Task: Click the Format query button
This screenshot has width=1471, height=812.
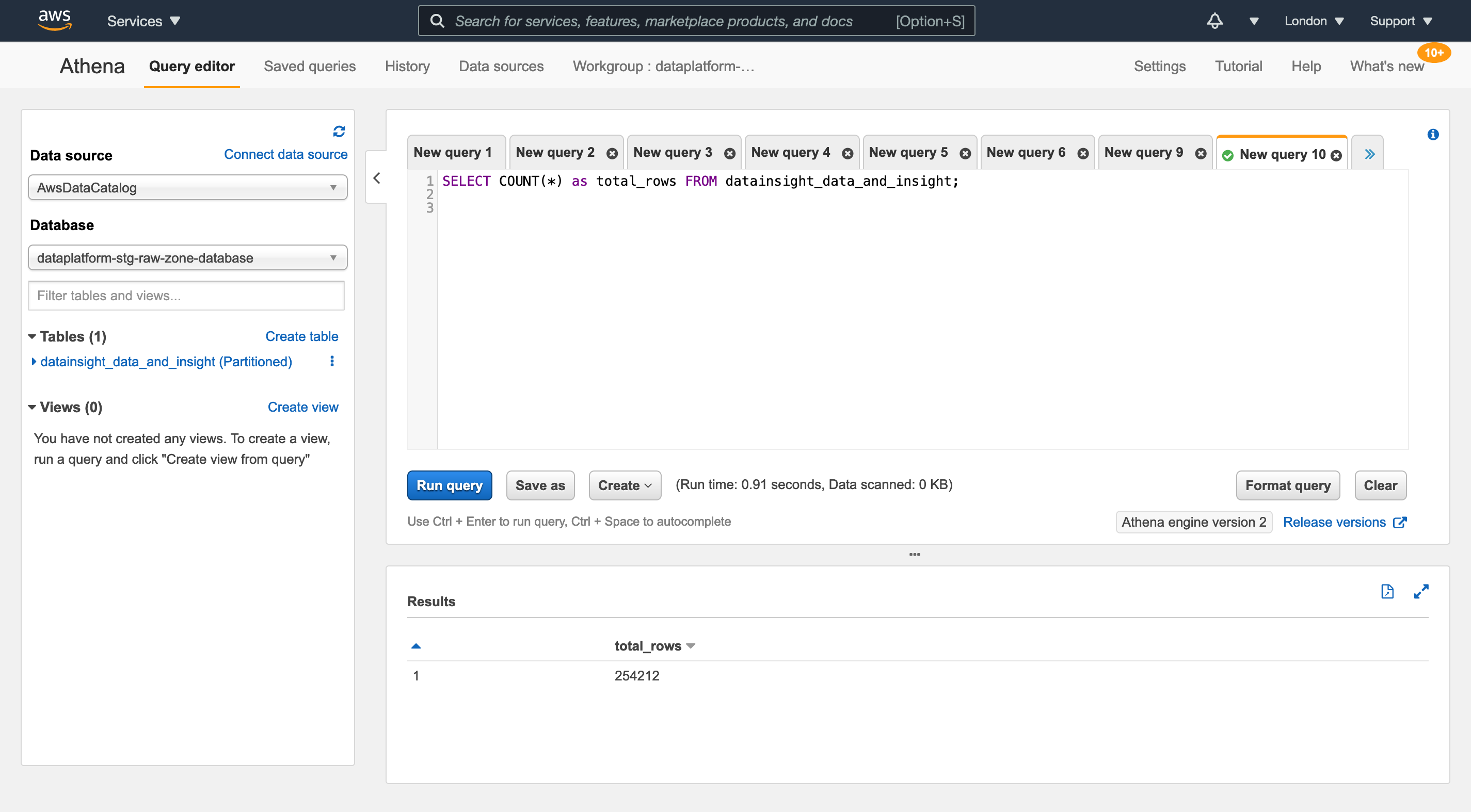Action: [x=1288, y=485]
